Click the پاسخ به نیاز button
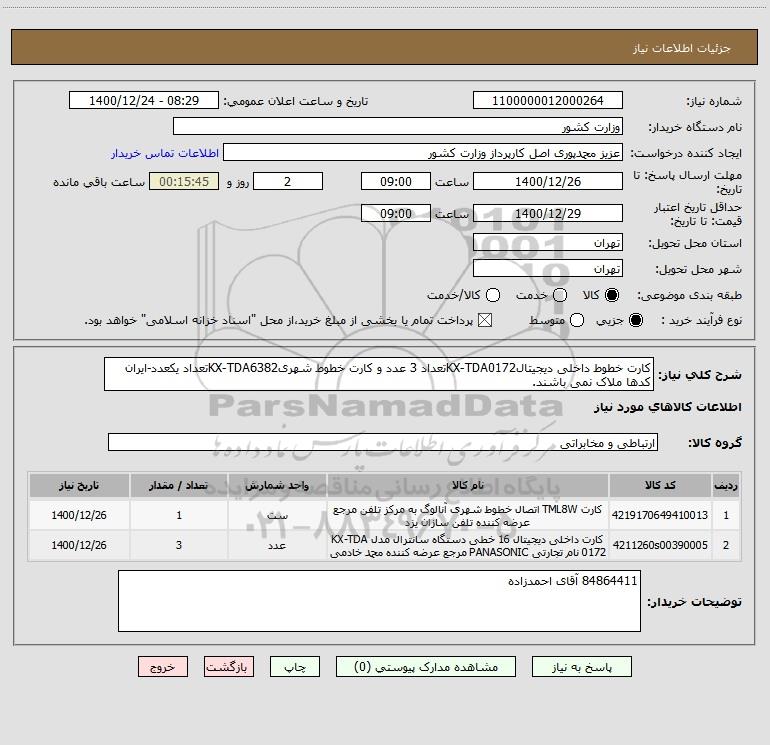The height and width of the screenshot is (745, 770). 581,667
